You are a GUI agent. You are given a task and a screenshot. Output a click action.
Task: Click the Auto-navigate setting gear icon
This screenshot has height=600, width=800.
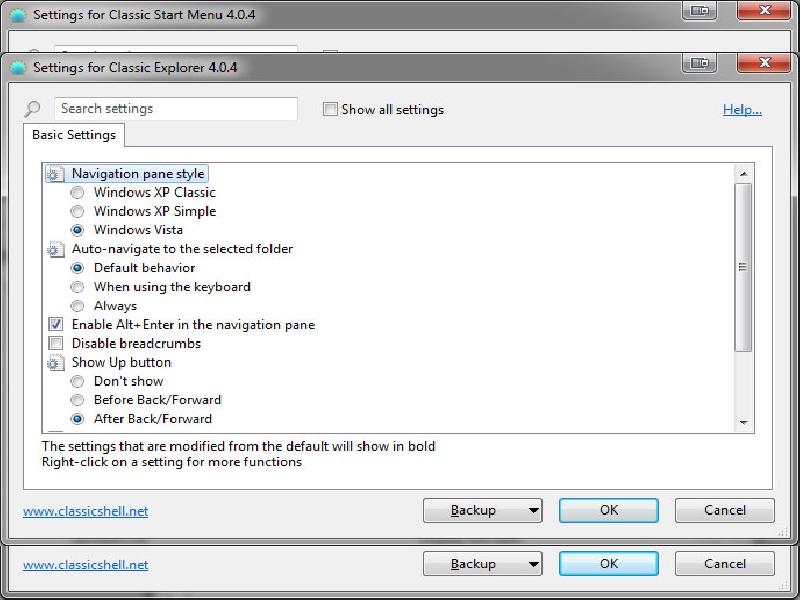(x=56, y=249)
